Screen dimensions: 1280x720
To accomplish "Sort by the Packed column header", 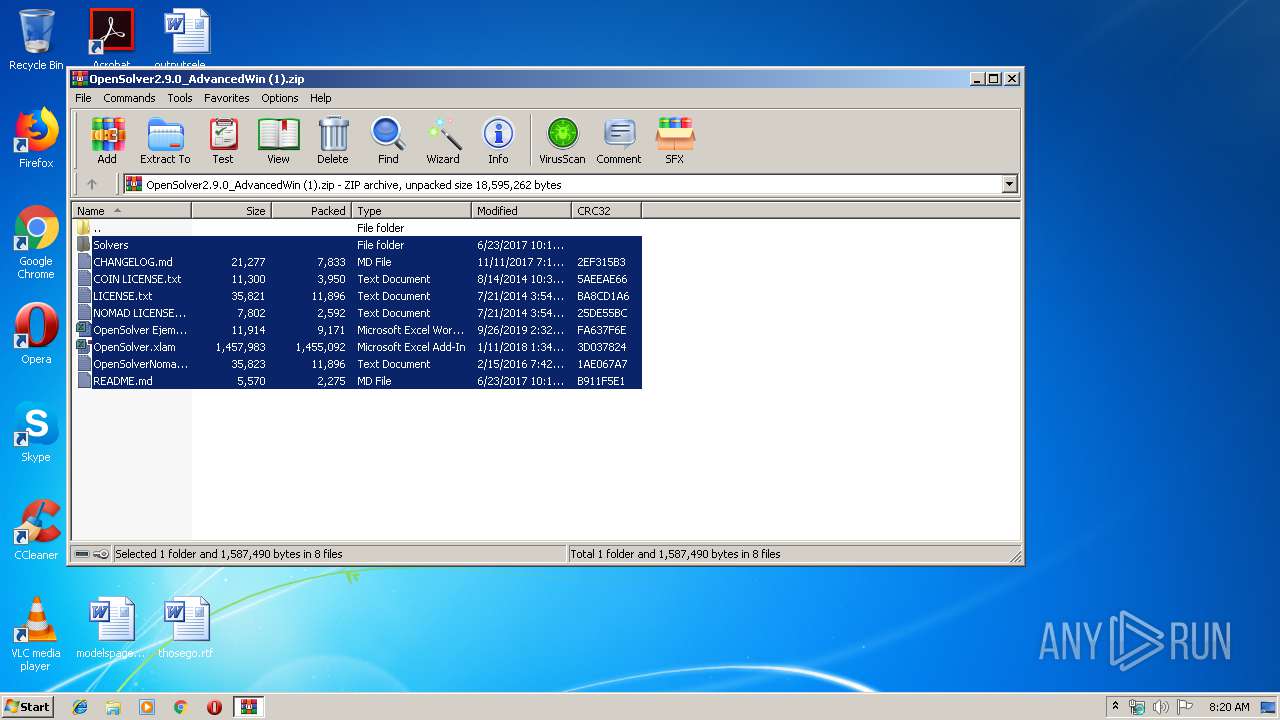I will point(311,210).
